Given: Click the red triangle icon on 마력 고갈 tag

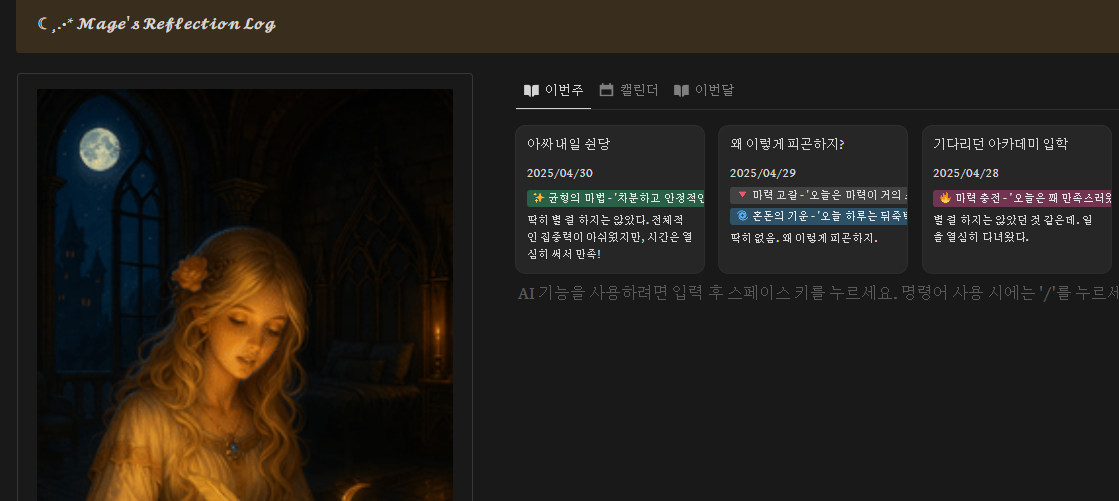Looking at the screenshot, I should (x=742, y=195).
